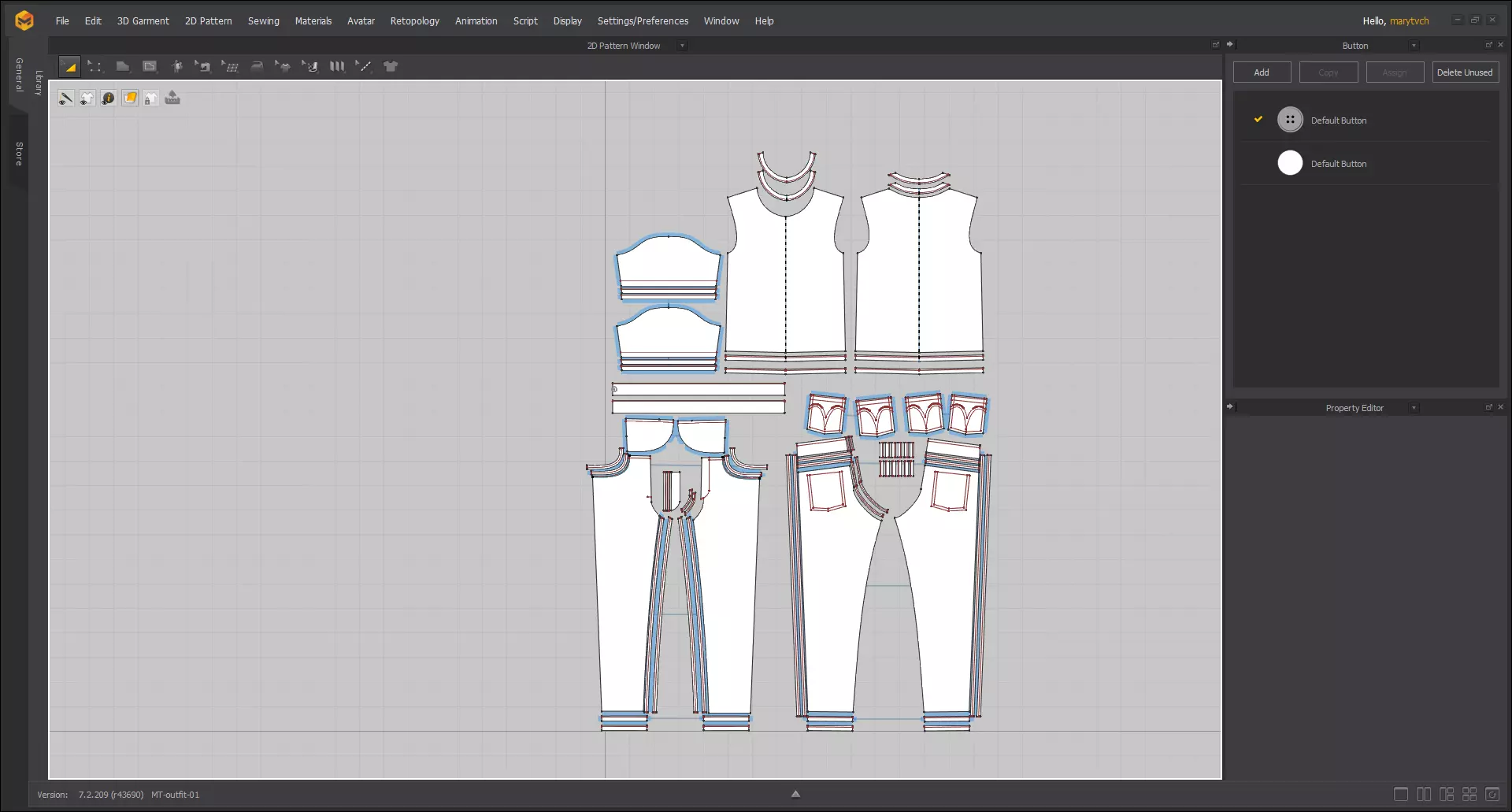This screenshot has height=812, width=1512.
Task: Toggle Show Sewing needle visibility
Action: 65,98
